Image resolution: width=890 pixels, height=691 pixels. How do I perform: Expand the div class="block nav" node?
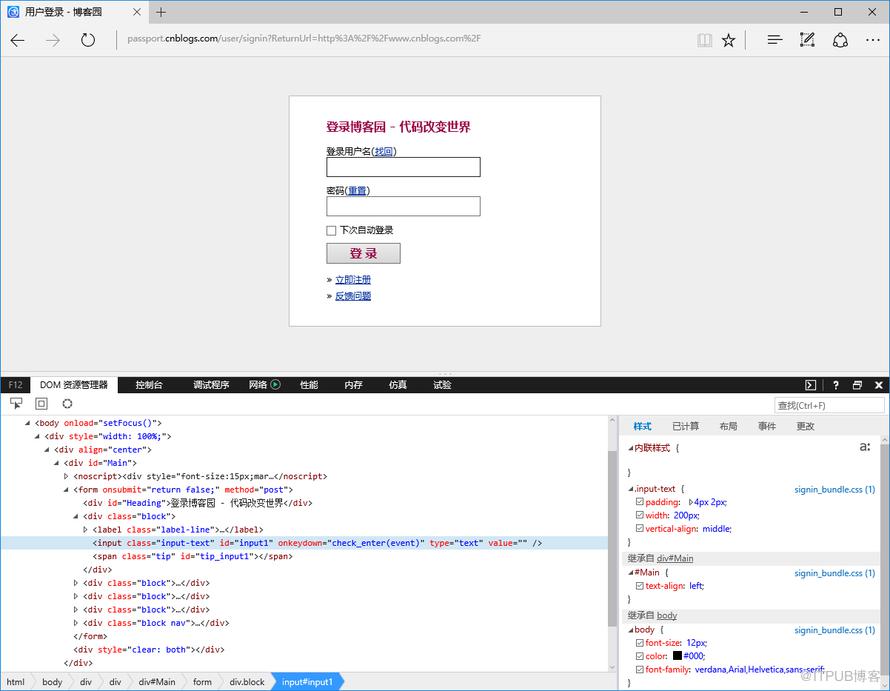[x=75, y=623]
